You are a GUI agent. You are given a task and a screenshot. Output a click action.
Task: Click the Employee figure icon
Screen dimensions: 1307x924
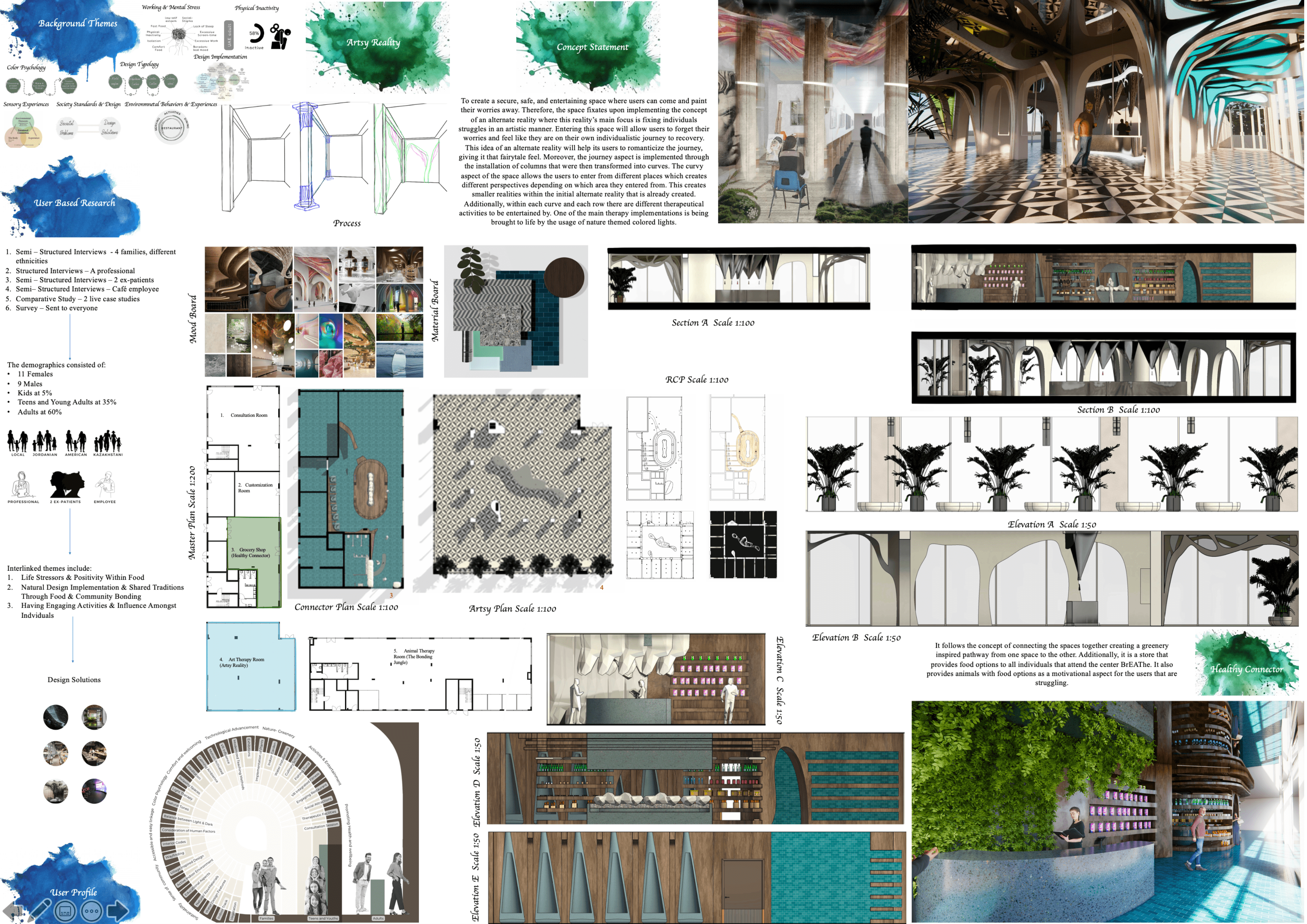(105, 485)
